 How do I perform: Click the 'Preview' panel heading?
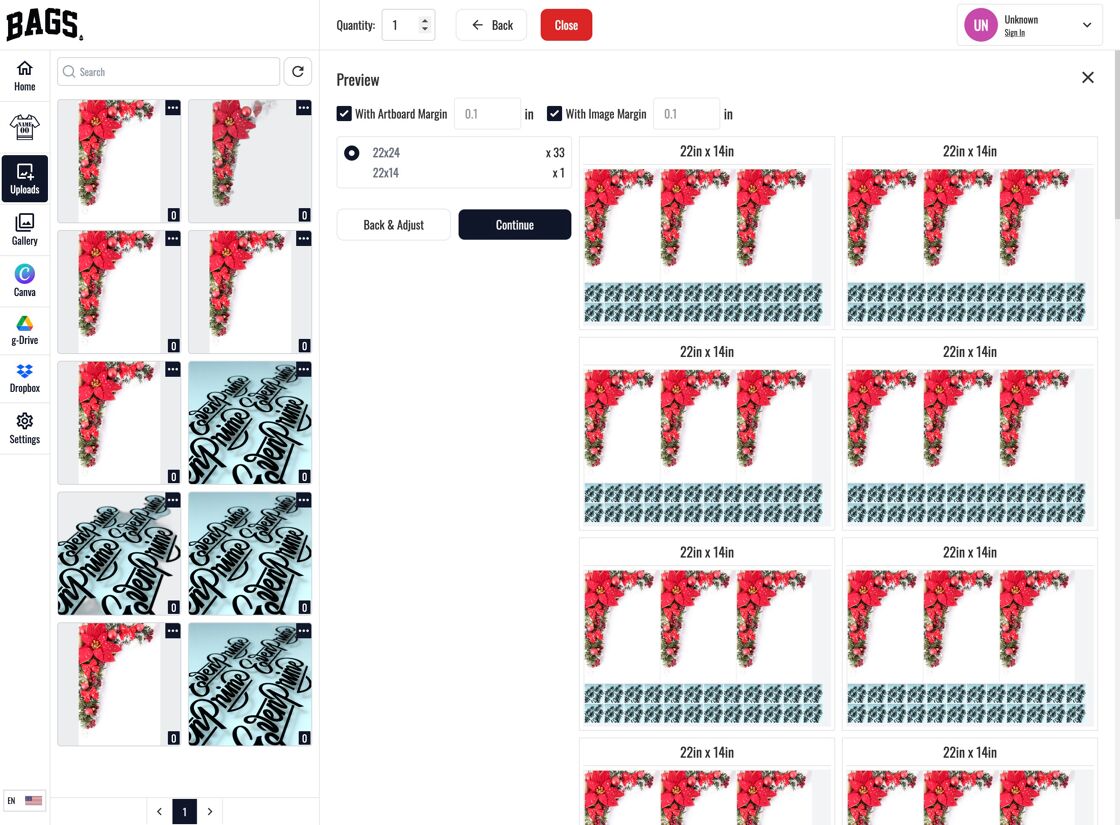click(358, 80)
